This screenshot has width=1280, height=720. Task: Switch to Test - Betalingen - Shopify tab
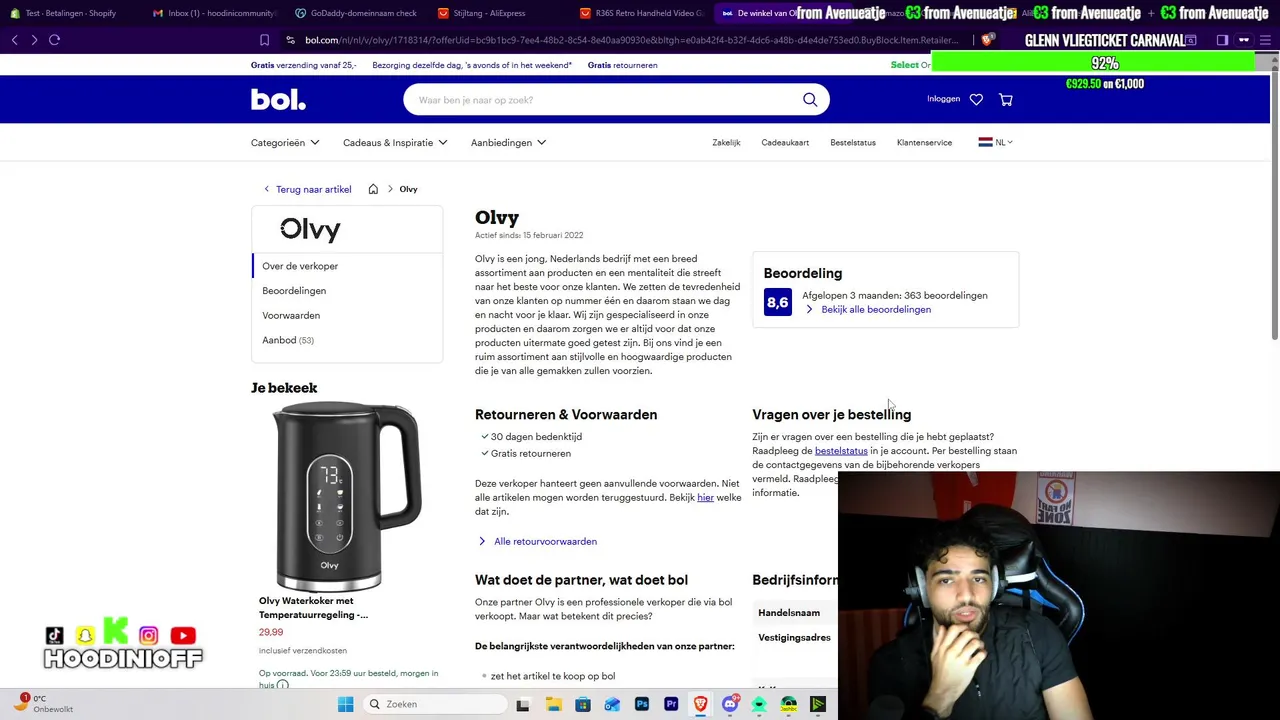tap(72, 13)
